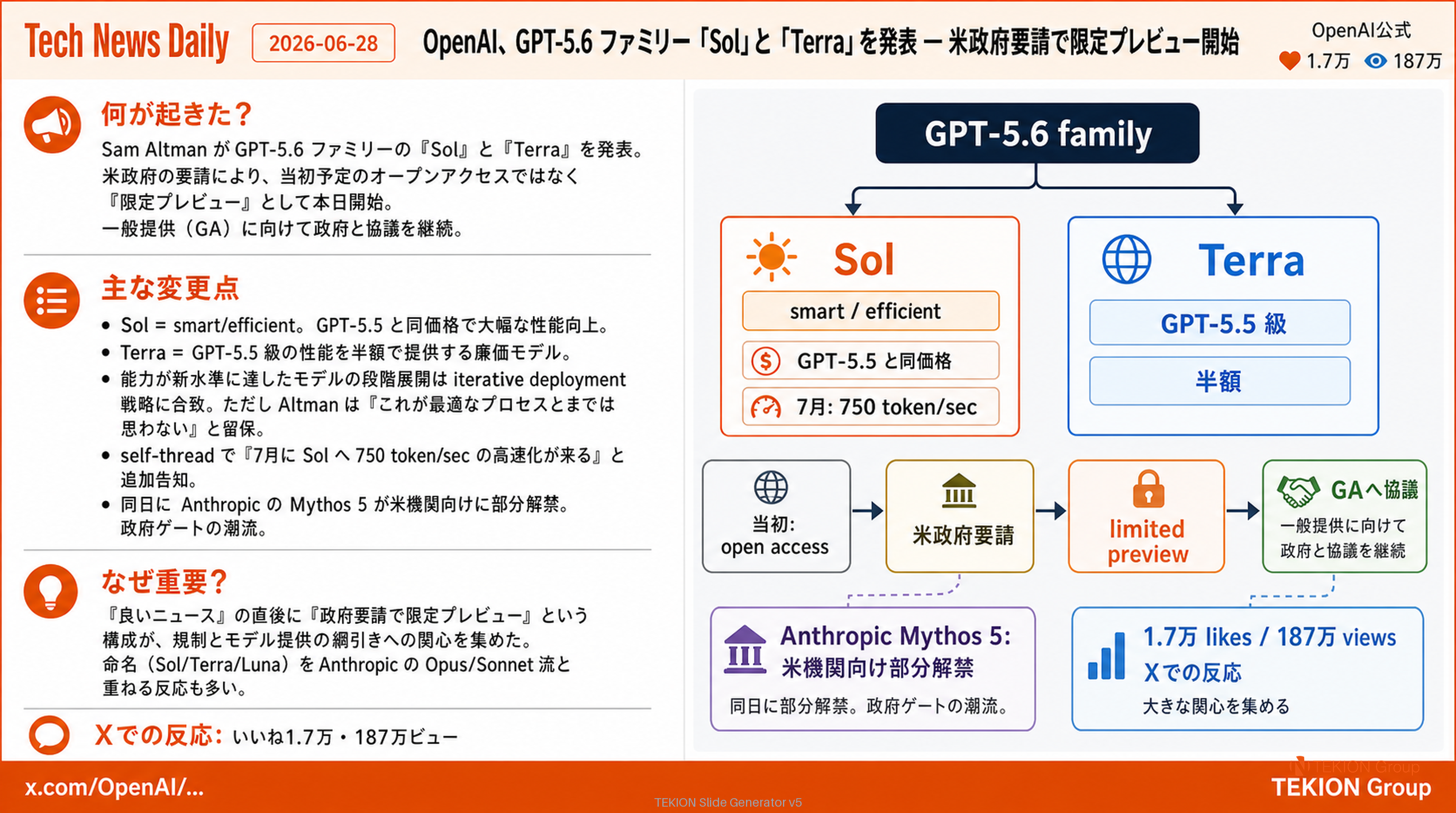This screenshot has height=813, width=1456.
Task: Click the government building icon above 米政府要請
Action: [x=959, y=491]
